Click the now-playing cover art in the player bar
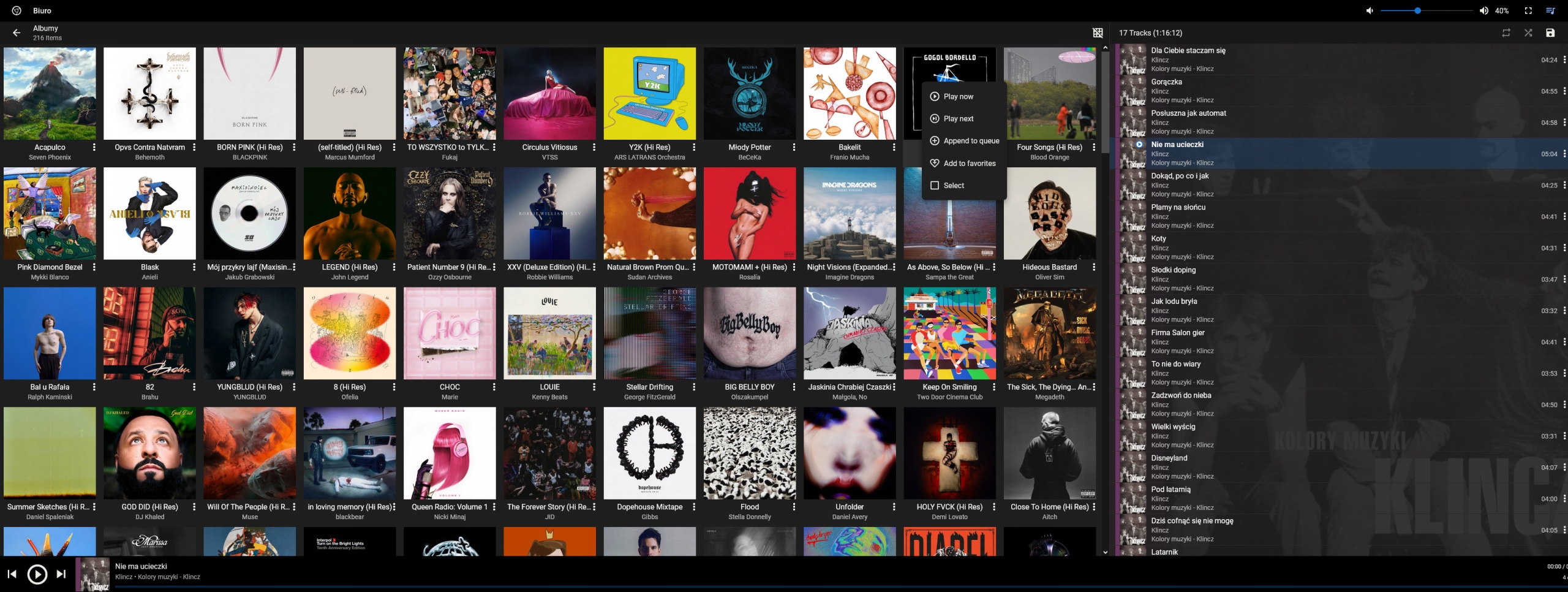Viewport: 1568px width, 592px height. tap(94, 574)
